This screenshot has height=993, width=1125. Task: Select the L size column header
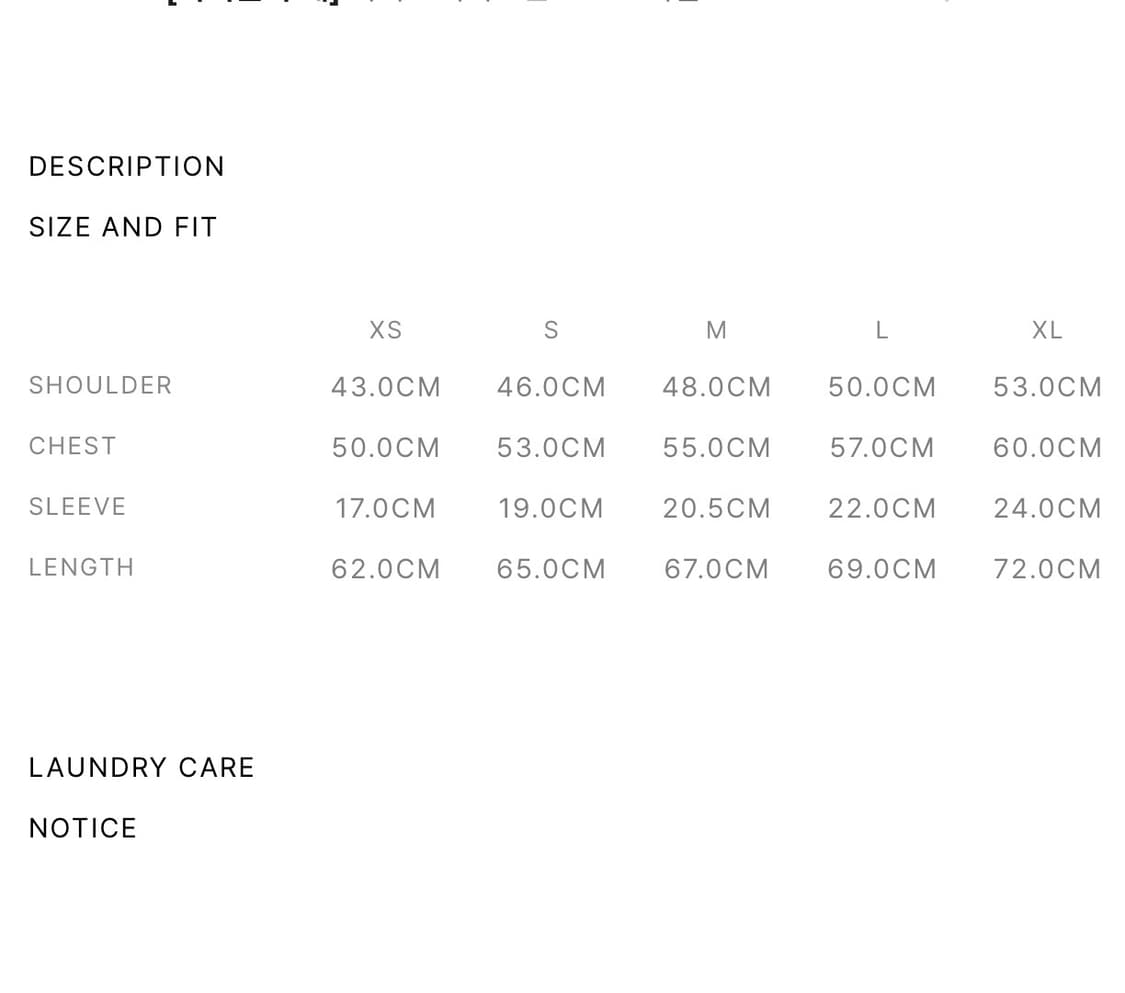pos(882,330)
